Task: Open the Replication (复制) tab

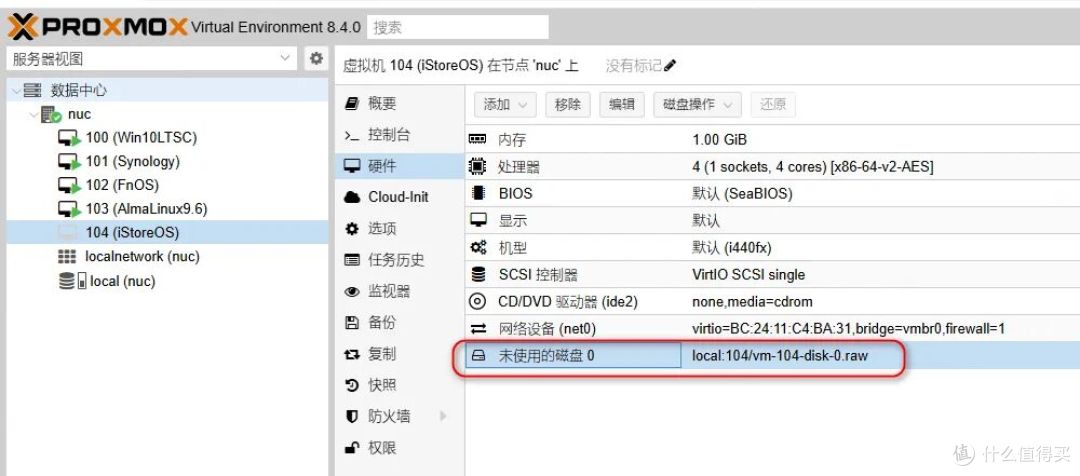Action: coord(399,354)
